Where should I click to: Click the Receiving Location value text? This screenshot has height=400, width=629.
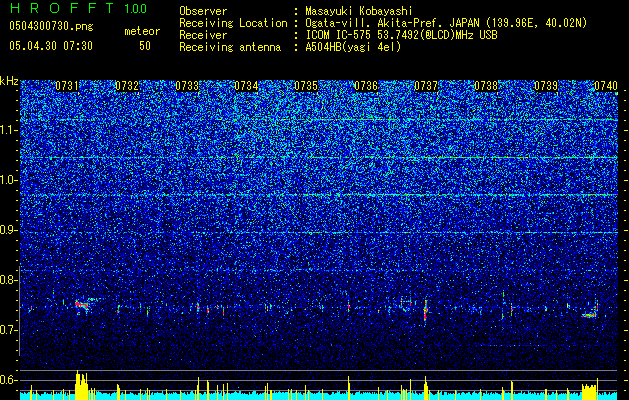pyautogui.click(x=446, y=23)
